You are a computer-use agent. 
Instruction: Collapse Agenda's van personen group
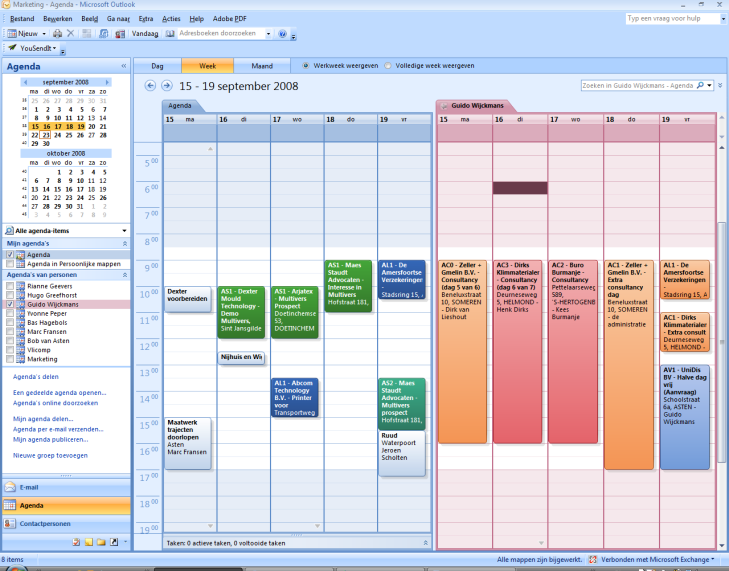(x=125, y=275)
